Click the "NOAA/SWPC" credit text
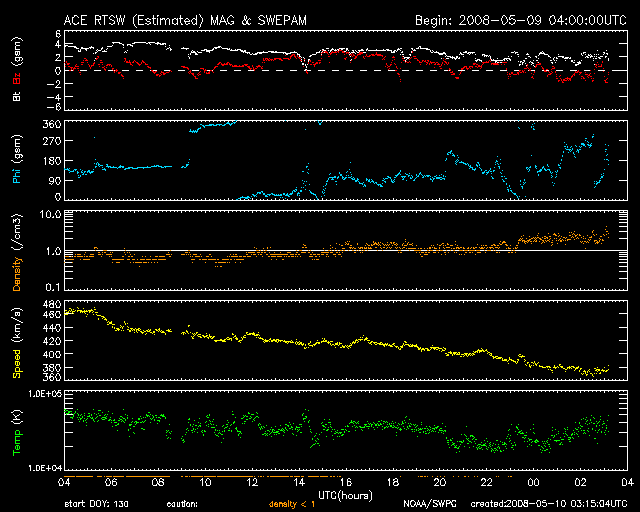 [430, 504]
